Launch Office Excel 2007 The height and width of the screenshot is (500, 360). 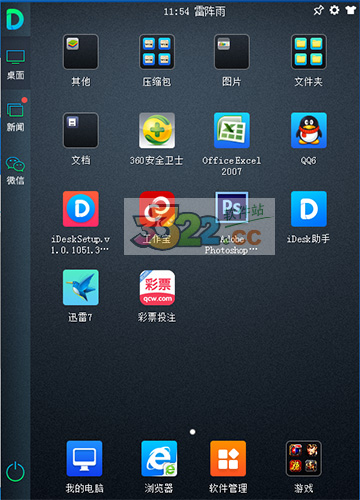[232, 130]
